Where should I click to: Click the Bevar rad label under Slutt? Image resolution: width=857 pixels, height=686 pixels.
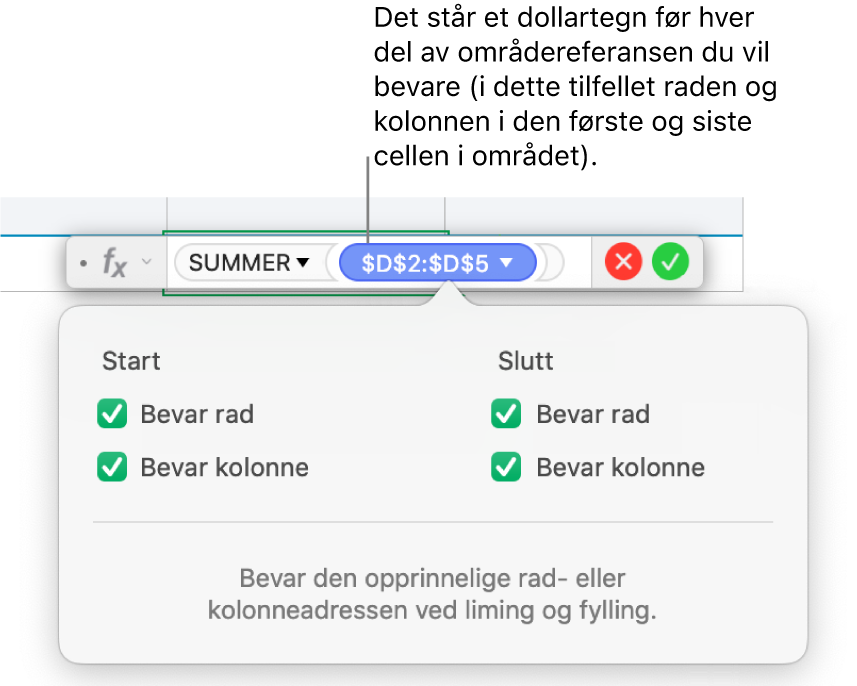(593, 414)
